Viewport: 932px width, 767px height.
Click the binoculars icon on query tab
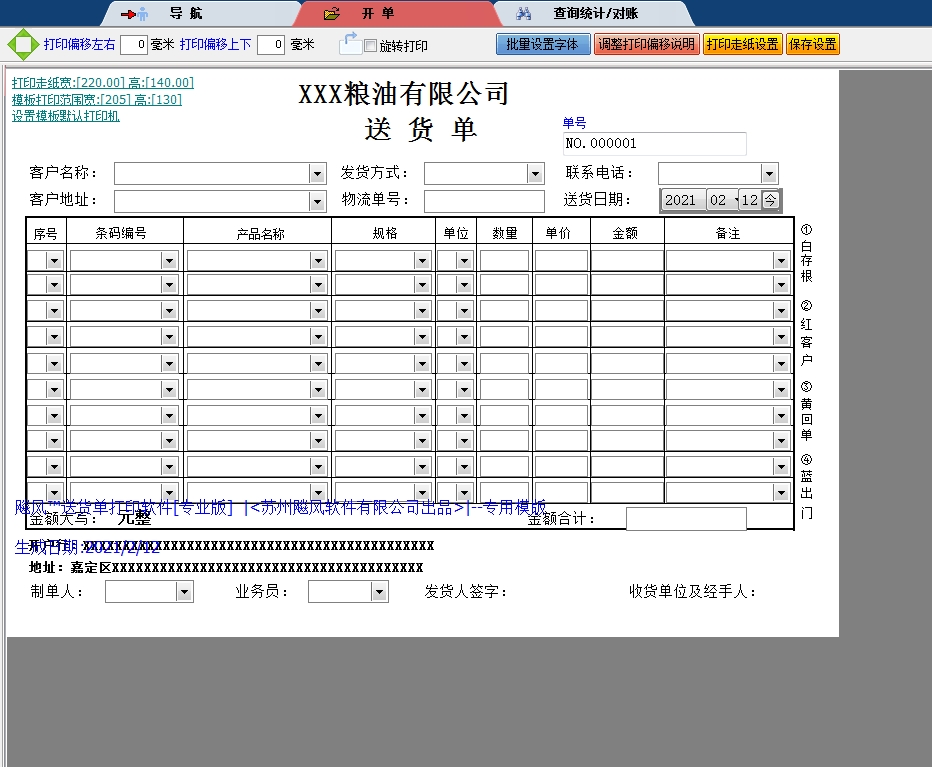[524, 14]
